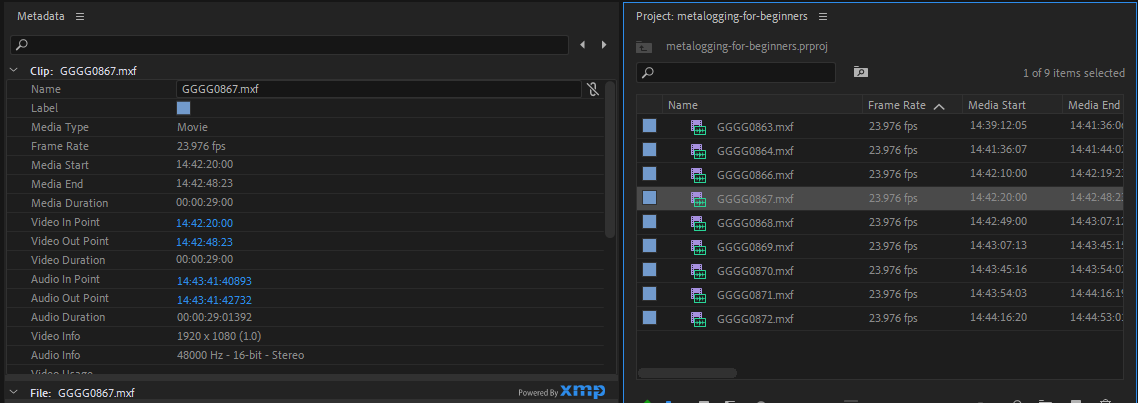Collapse the Clip: GGGG0867.mxf section
1138x403 pixels.
coord(13,71)
